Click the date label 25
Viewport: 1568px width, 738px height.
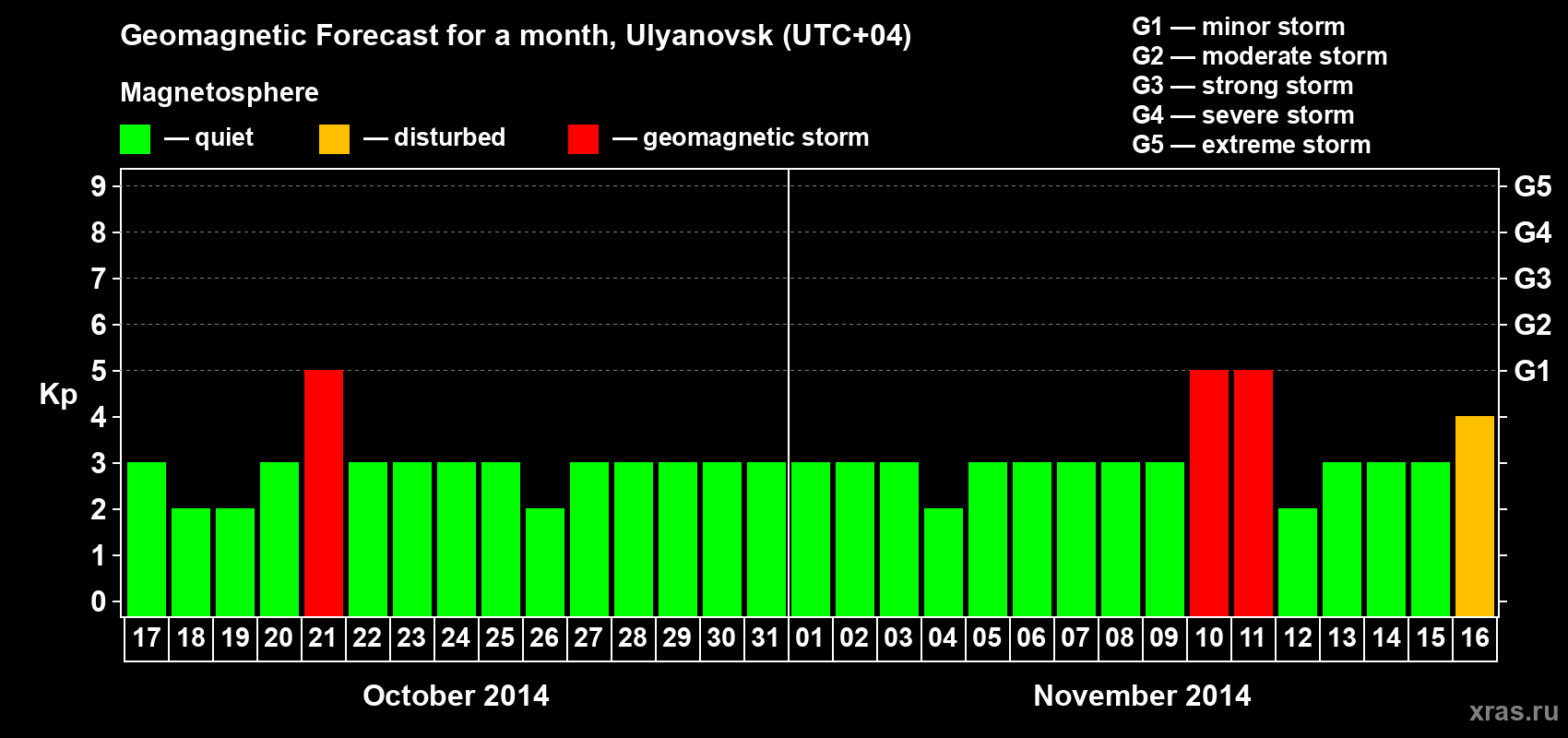(500, 638)
